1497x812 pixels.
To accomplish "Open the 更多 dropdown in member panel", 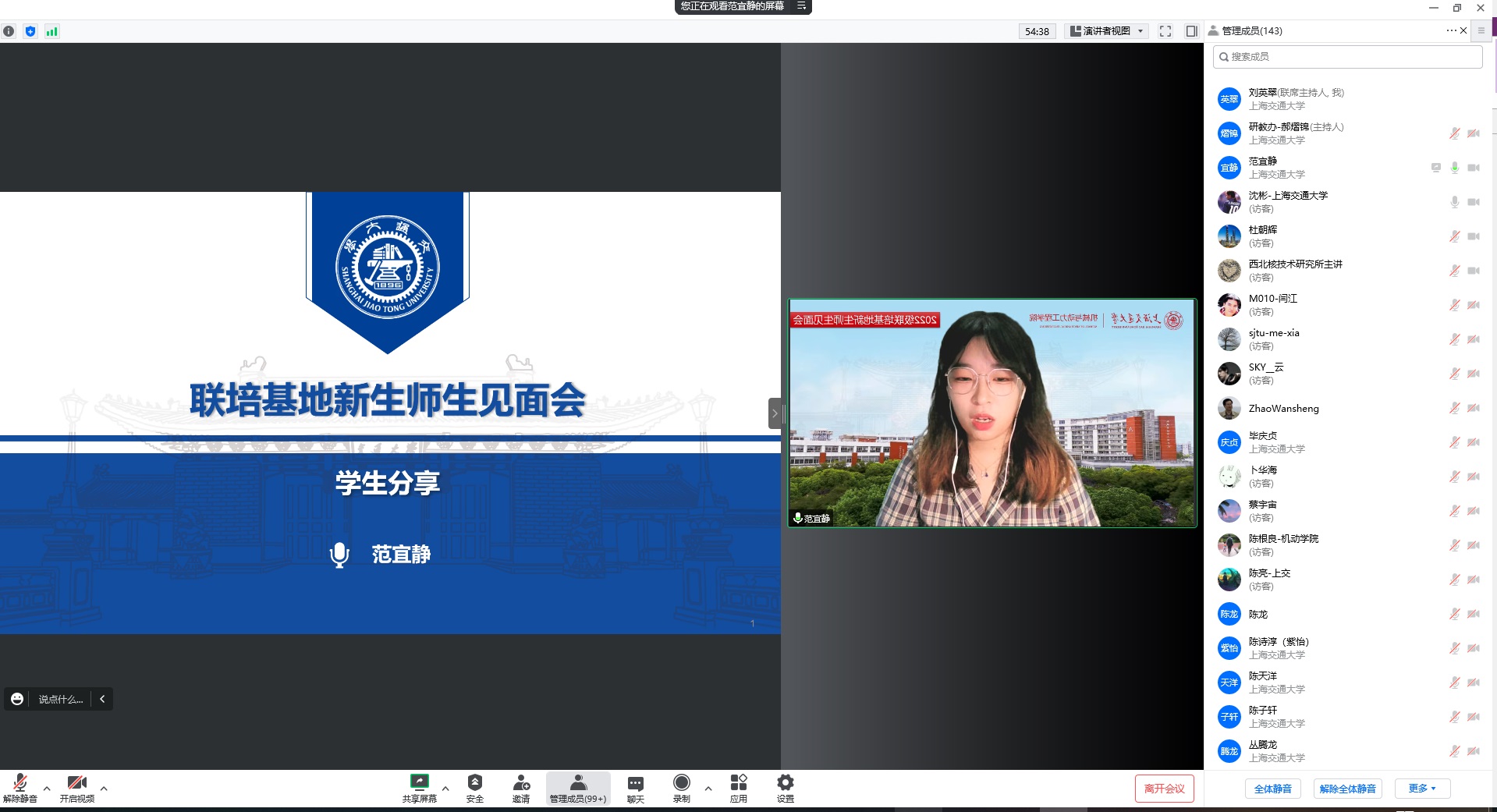I will coord(1422,789).
